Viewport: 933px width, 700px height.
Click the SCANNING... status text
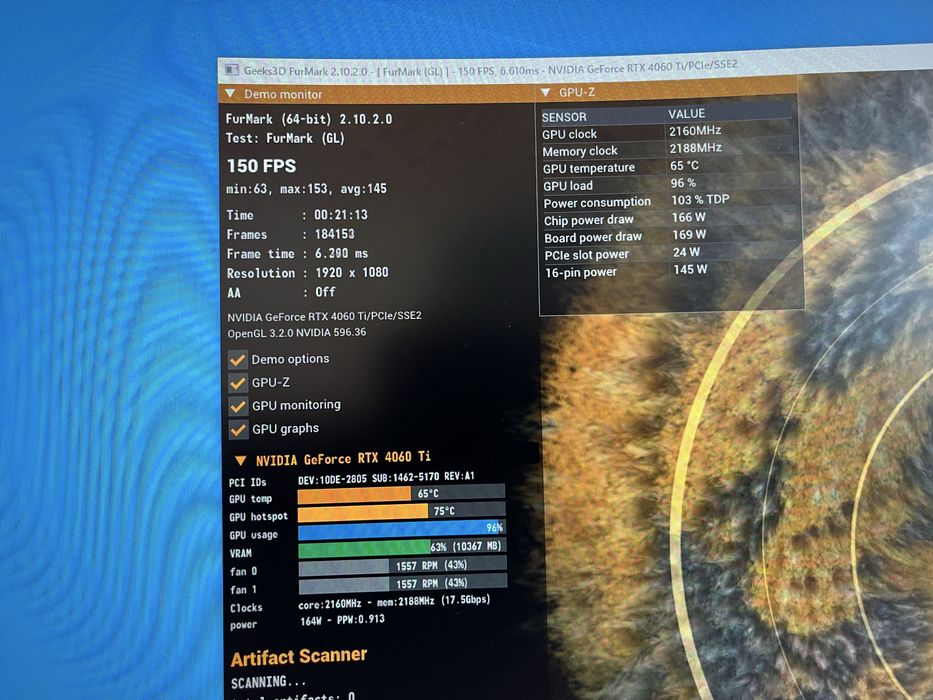click(x=268, y=682)
